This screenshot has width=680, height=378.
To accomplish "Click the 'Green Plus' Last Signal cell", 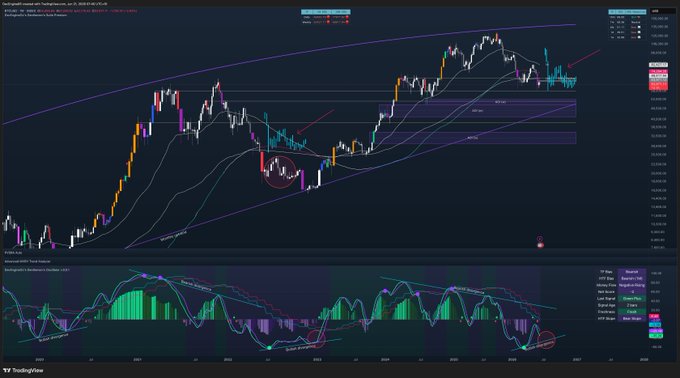I will point(632,299).
